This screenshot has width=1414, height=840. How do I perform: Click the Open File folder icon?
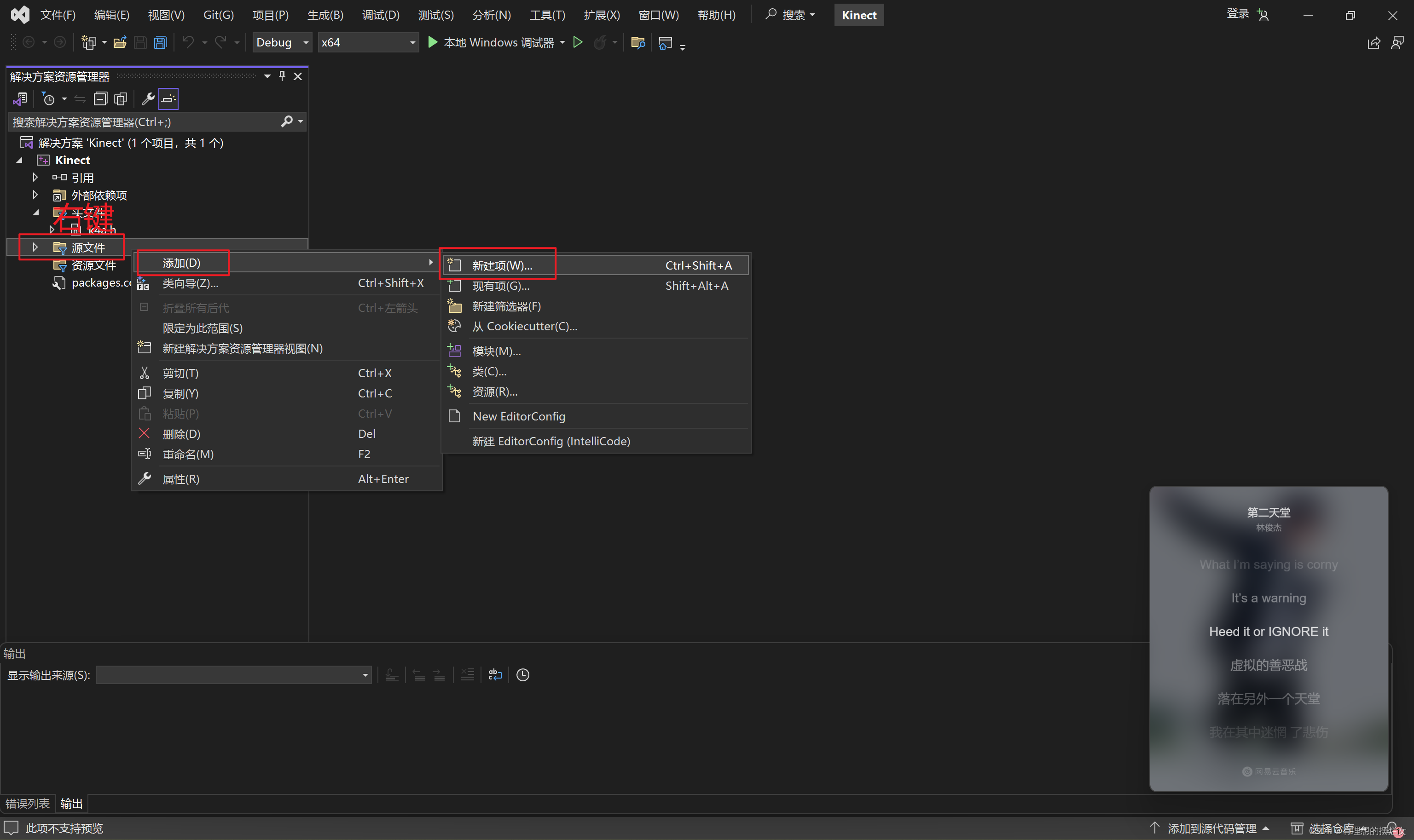click(x=120, y=42)
